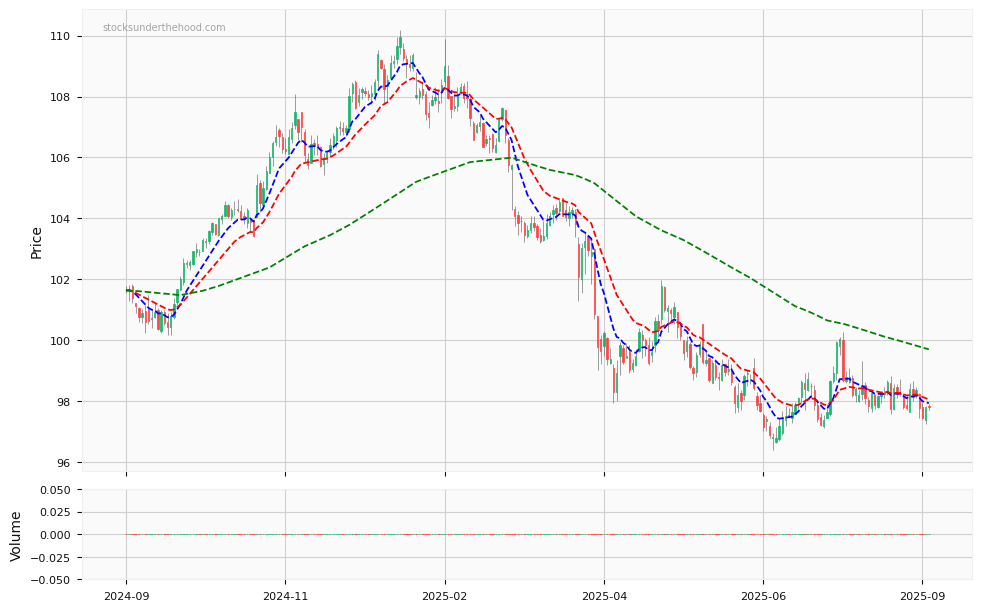Screen dimensions: 982x611
Task: Click the 2025-06 date label
Action: 763,596
